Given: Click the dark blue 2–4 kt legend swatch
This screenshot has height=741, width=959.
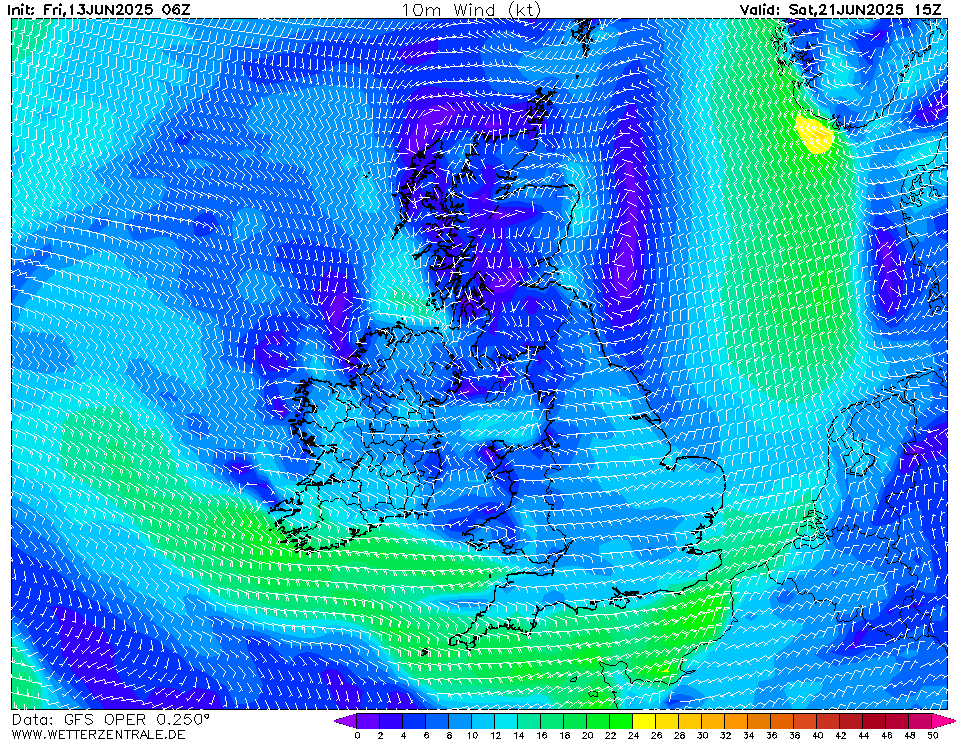Looking at the screenshot, I should [x=391, y=721].
